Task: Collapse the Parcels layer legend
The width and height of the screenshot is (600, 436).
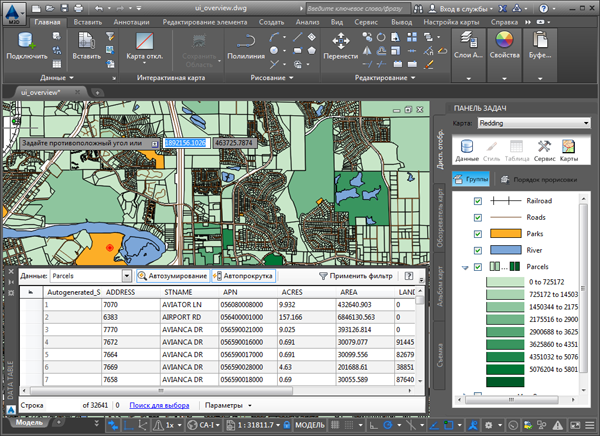Action: pyautogui.click(x=464, y=267)
